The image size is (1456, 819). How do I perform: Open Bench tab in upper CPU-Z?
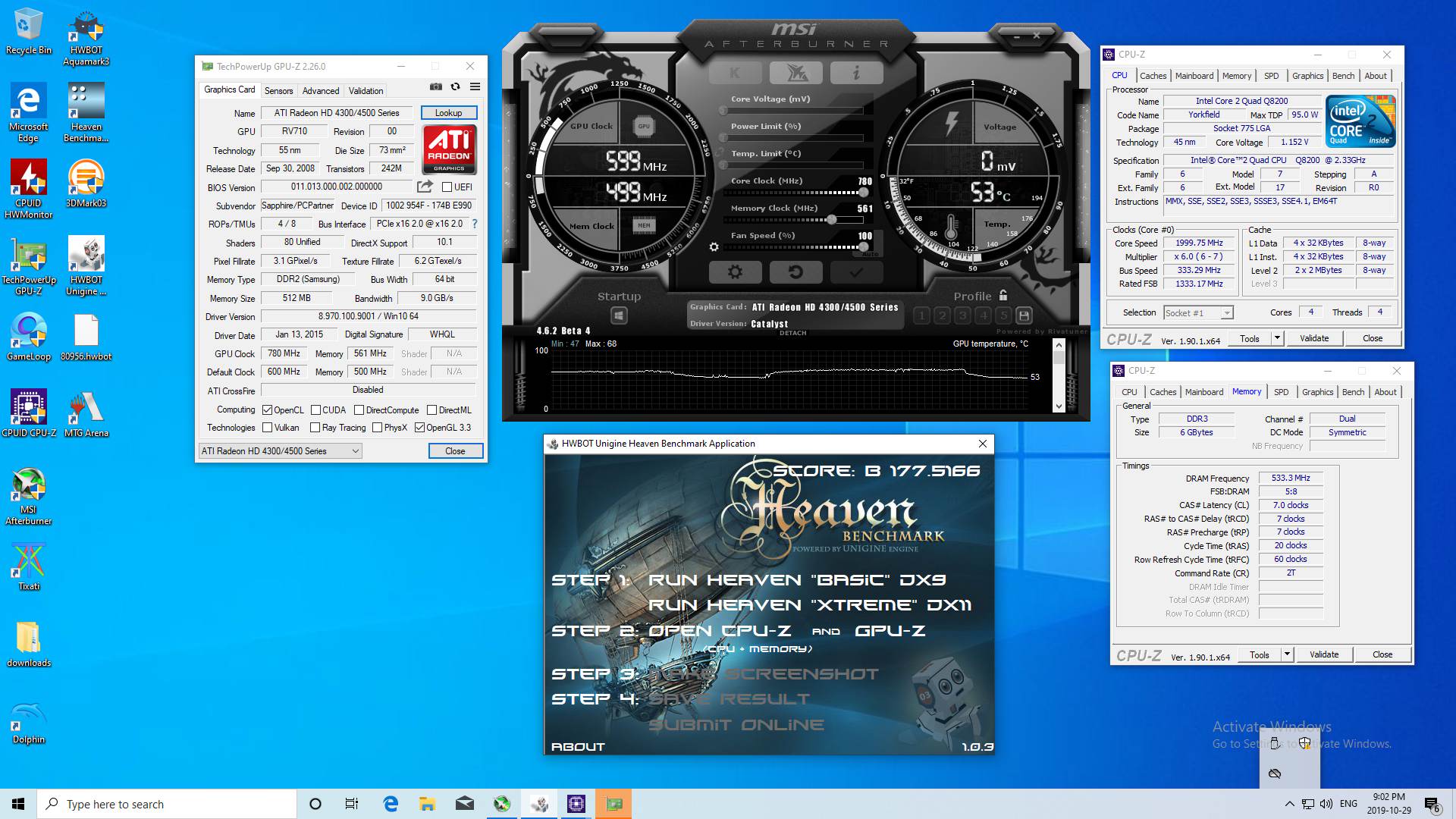click(1343, 76)
